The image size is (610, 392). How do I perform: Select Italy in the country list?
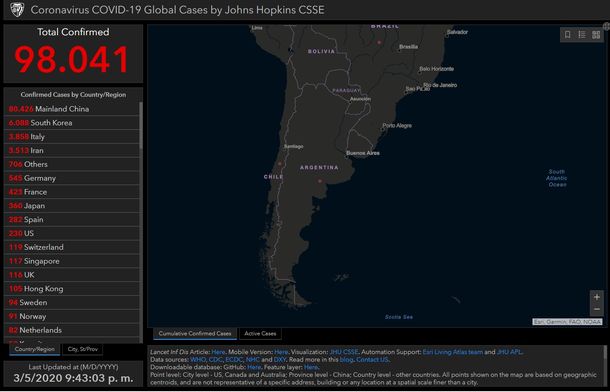point(71,136)
